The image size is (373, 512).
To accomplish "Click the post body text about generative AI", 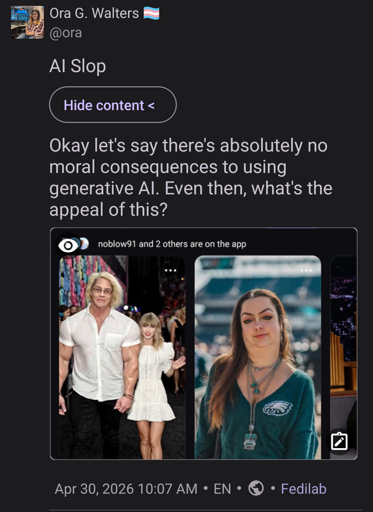I will point(191,178).
